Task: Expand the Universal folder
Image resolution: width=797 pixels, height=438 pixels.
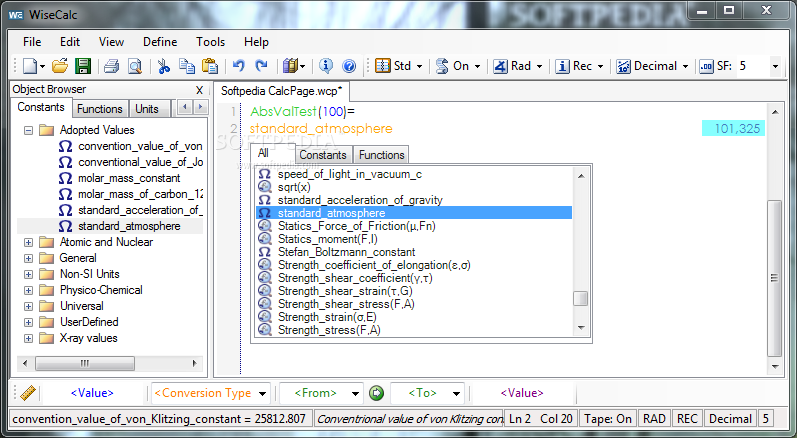Action: 28,307
